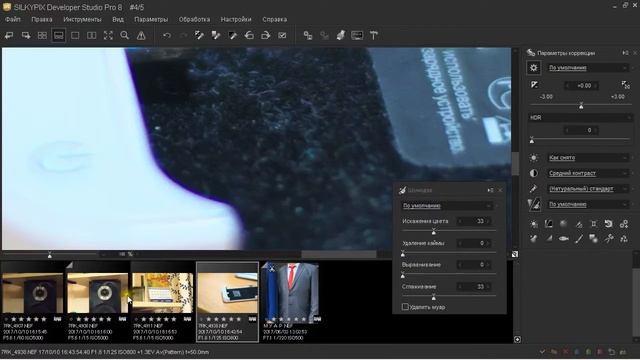Image resolution: width=640 pixels, height=360 pixels.
Task: Click the pin icon of the noise reduction panel
Action: pos(490,190)
